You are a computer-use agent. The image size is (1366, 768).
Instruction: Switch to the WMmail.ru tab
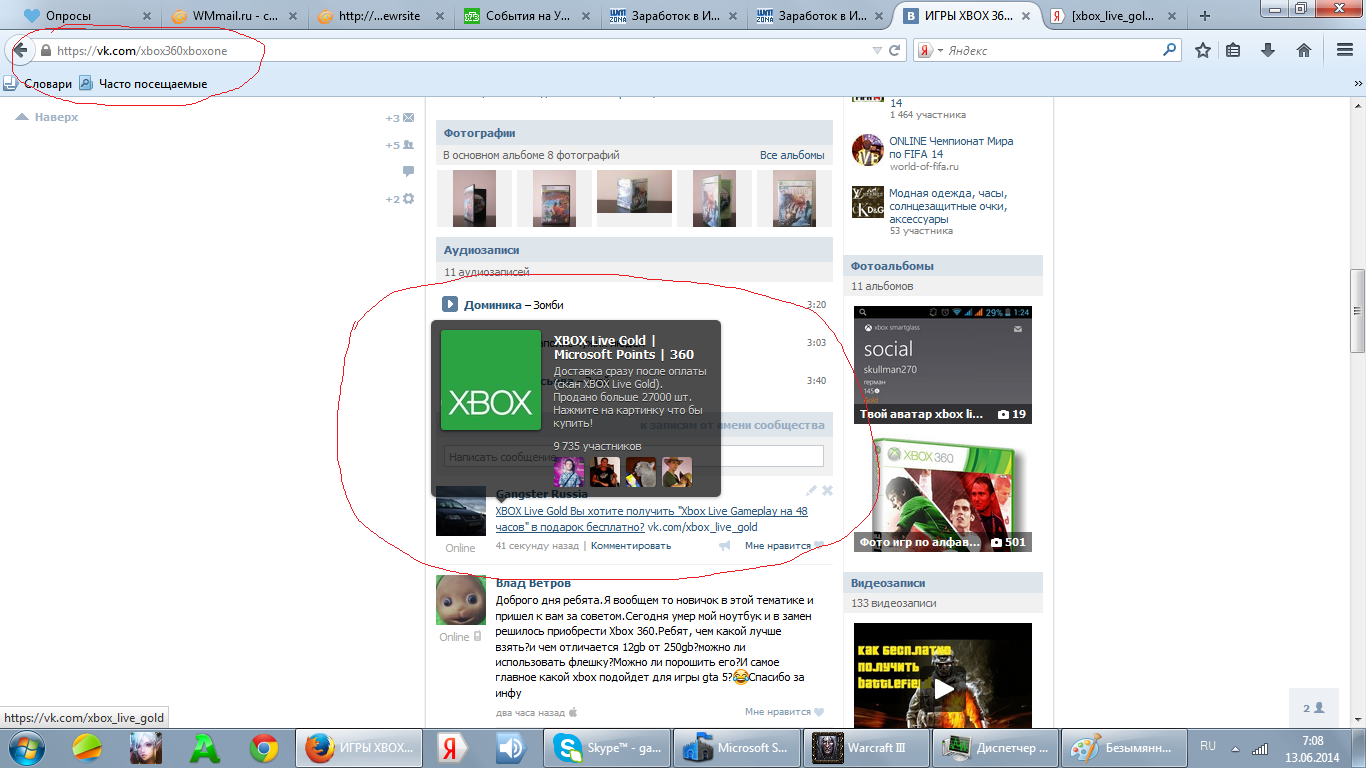click(x=233, y=16)
